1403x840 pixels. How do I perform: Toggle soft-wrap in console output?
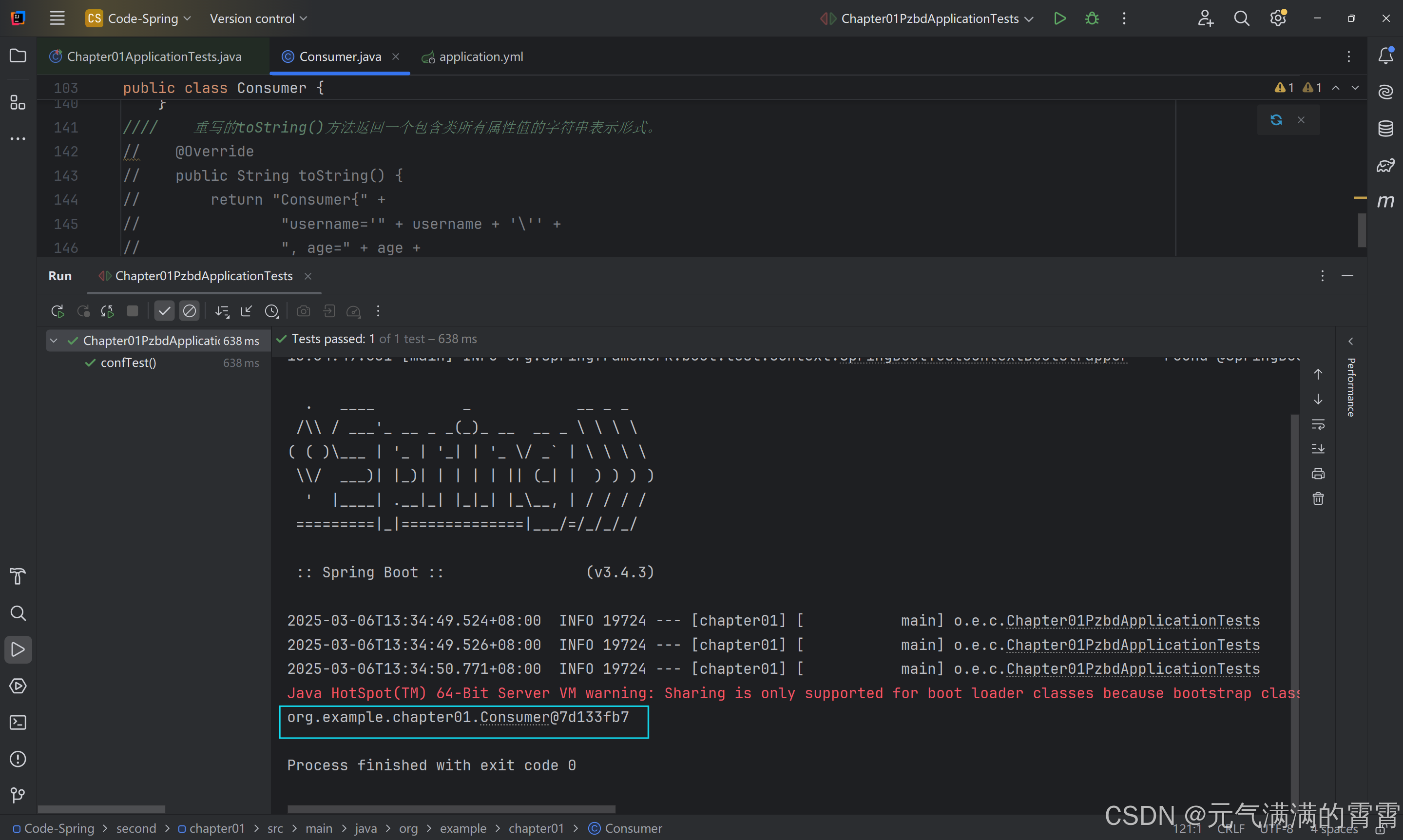(x=1318, y=424)
